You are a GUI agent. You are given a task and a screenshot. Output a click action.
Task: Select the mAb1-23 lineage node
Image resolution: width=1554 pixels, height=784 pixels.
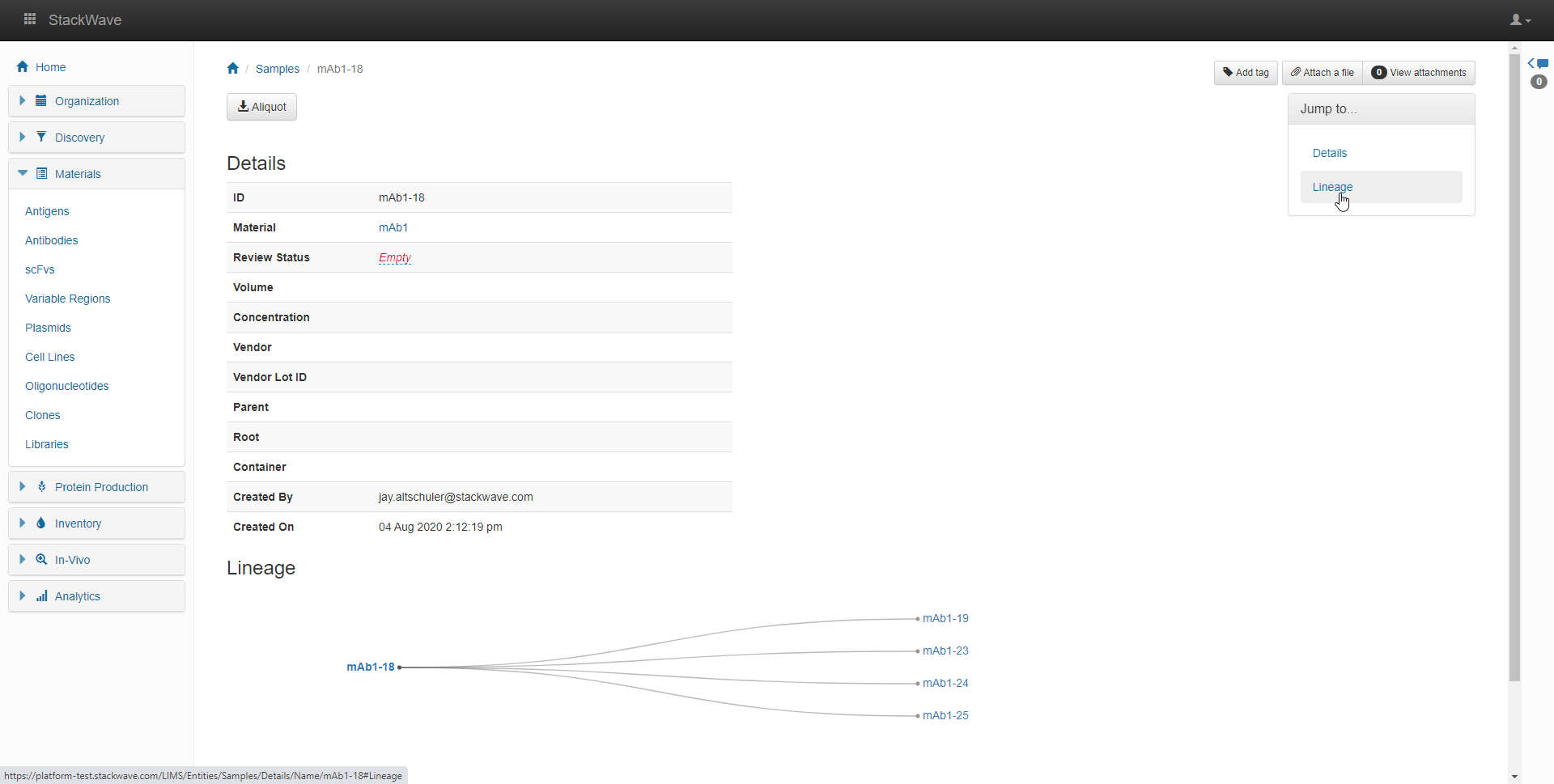[x=945, y=651]
